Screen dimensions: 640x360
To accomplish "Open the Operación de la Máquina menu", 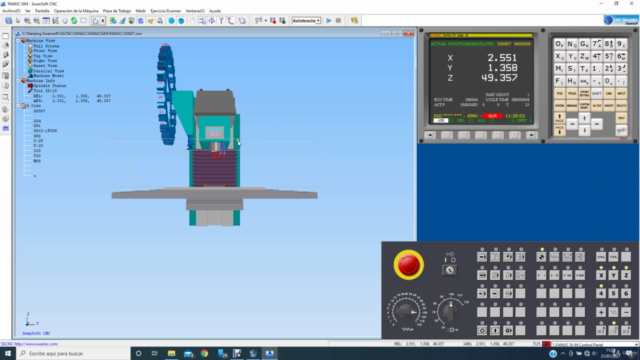I will point(76,11).
